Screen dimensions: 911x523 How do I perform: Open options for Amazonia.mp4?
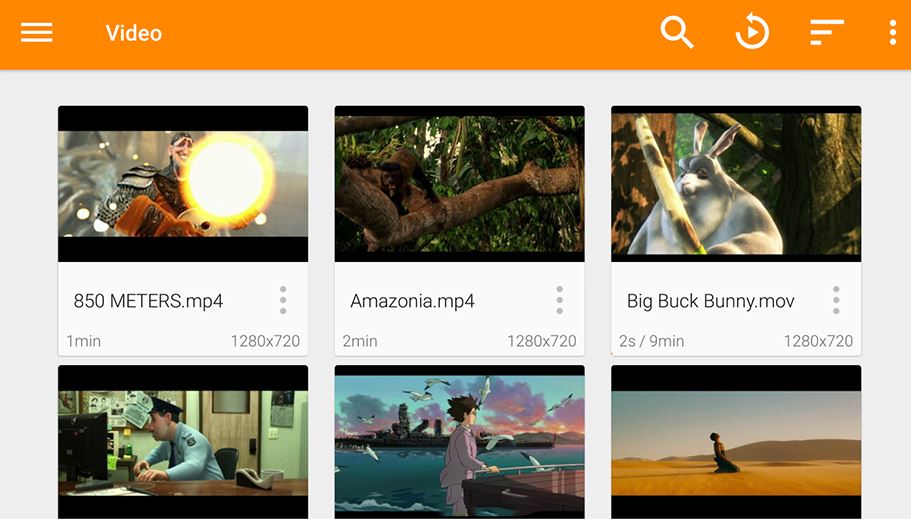pos(559,300)
